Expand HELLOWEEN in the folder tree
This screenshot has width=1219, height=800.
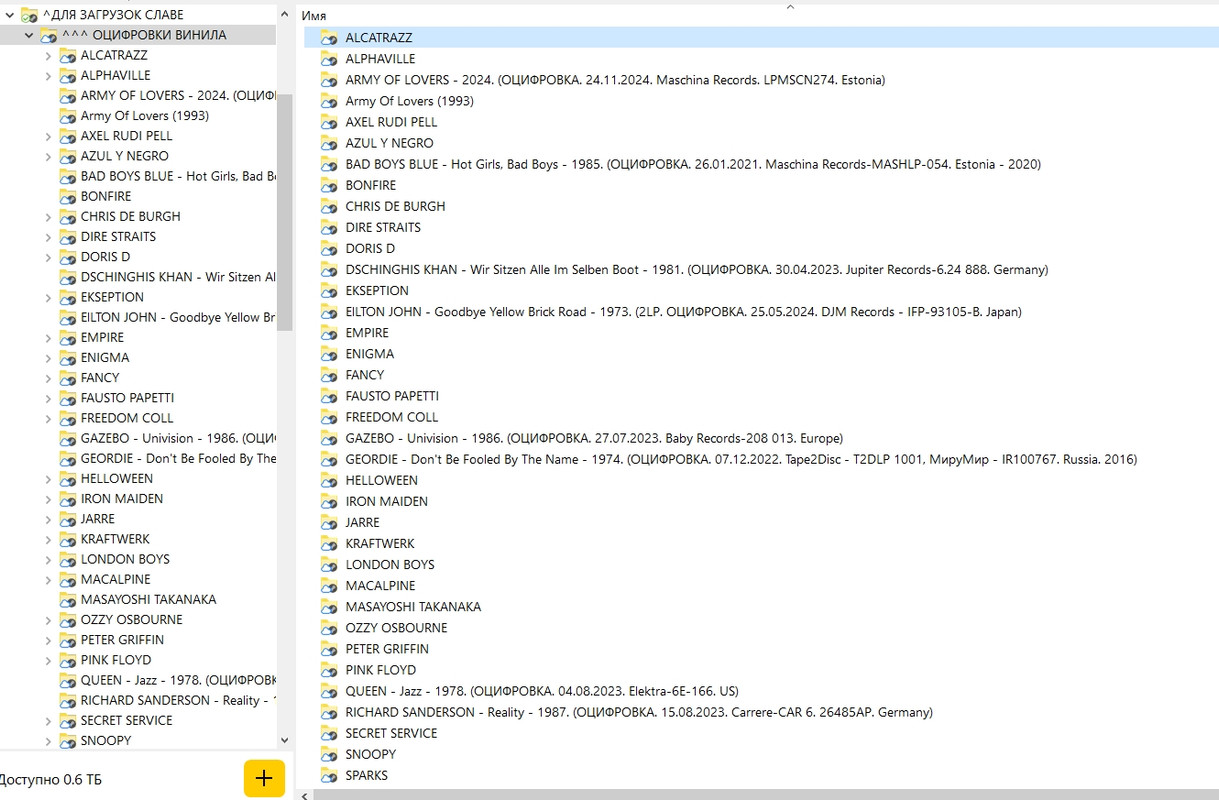(x=48, y=479)
